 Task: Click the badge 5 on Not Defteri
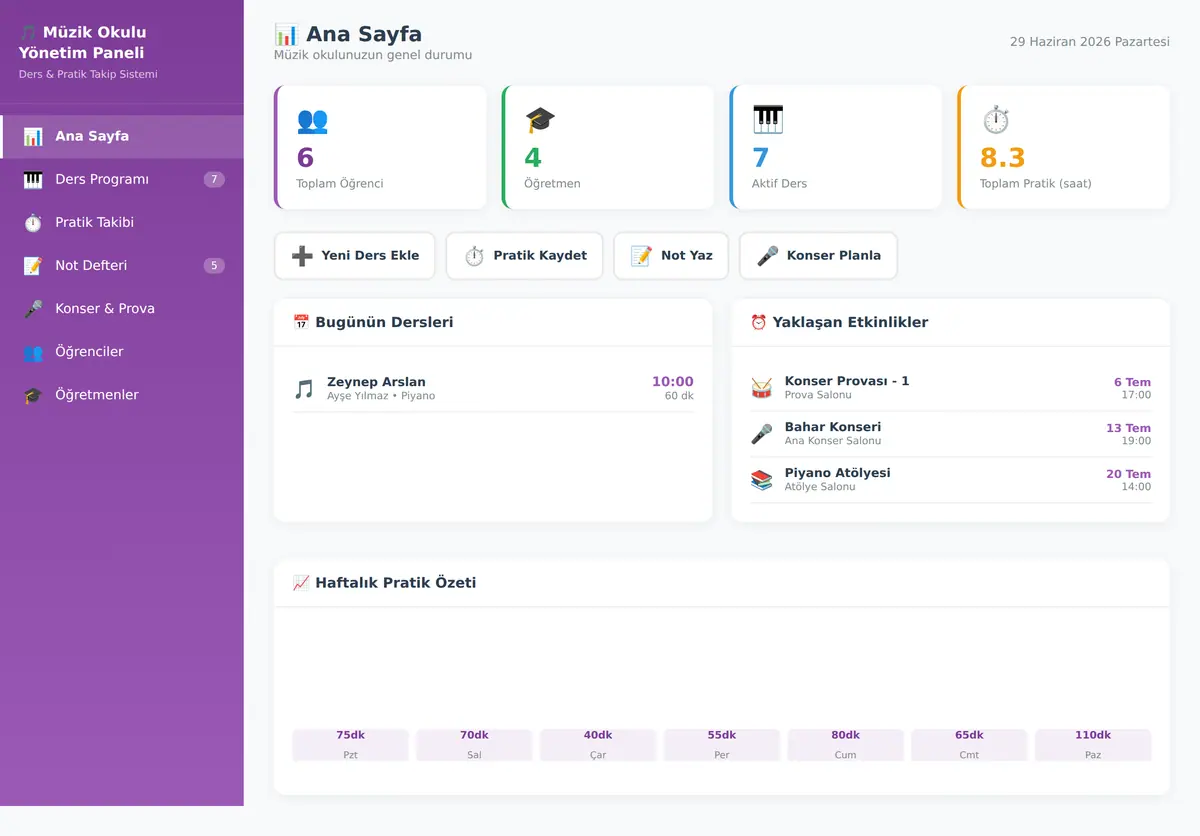point(214,266)
